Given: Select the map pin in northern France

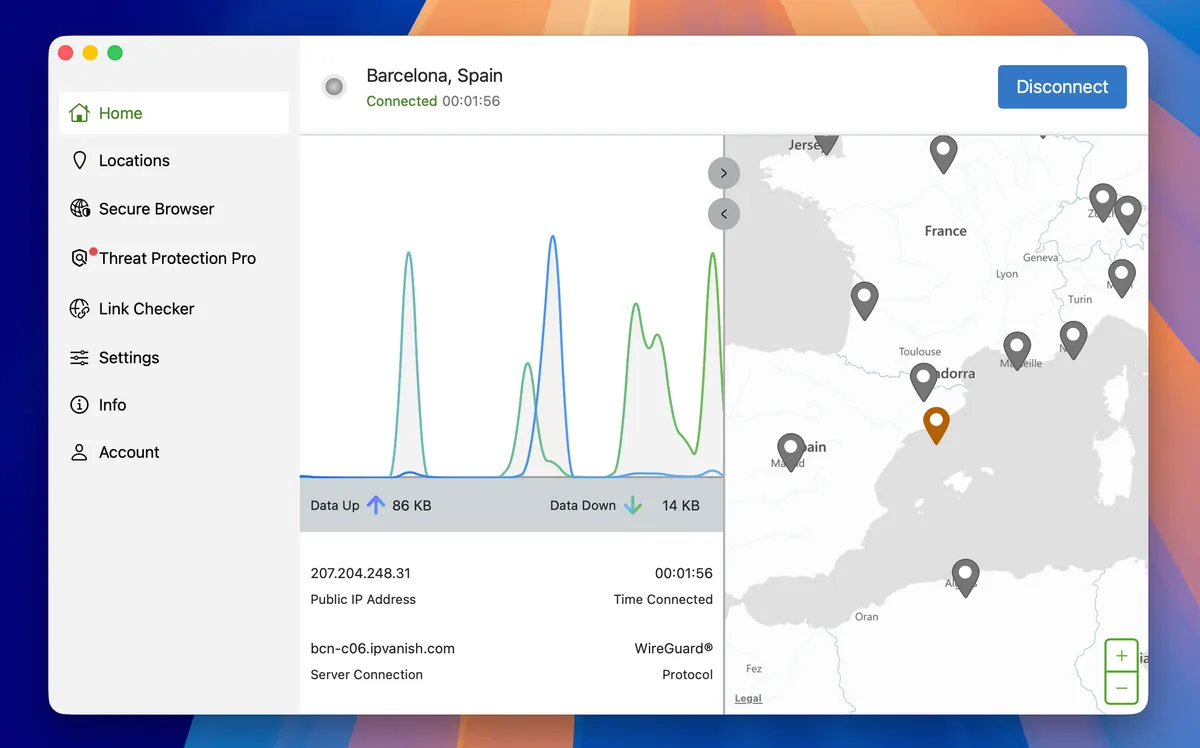Looking at the screenshot, I should [943, 154].
